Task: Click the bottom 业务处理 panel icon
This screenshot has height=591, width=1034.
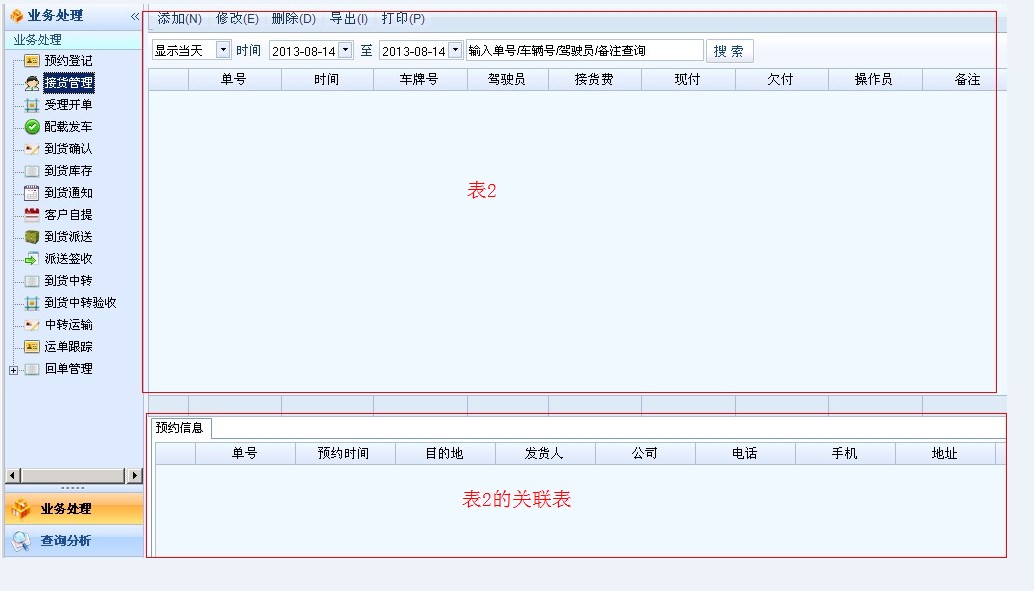Action: click(21, 509)
